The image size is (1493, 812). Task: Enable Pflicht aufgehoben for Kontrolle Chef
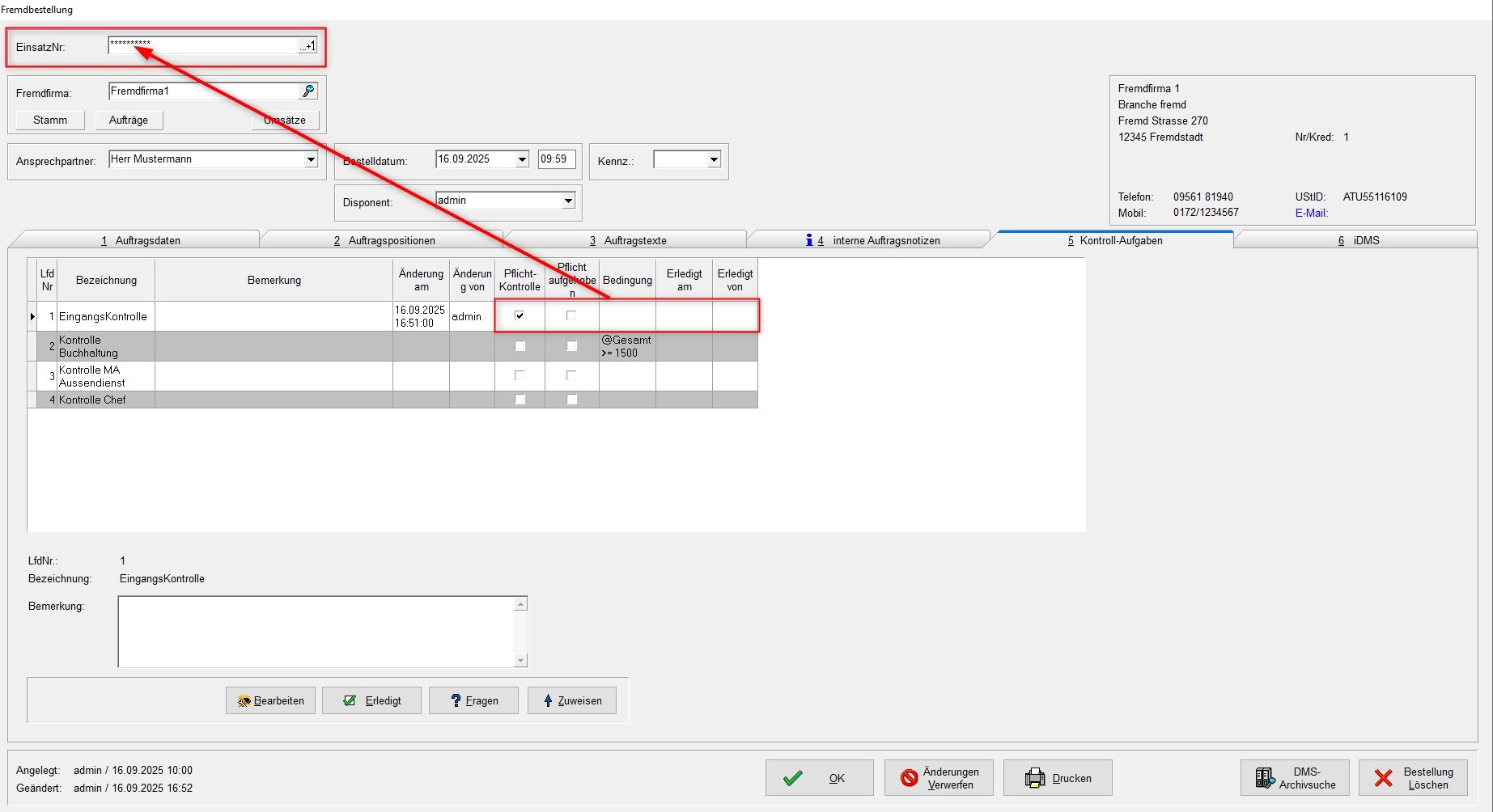(x=571, y=400)
